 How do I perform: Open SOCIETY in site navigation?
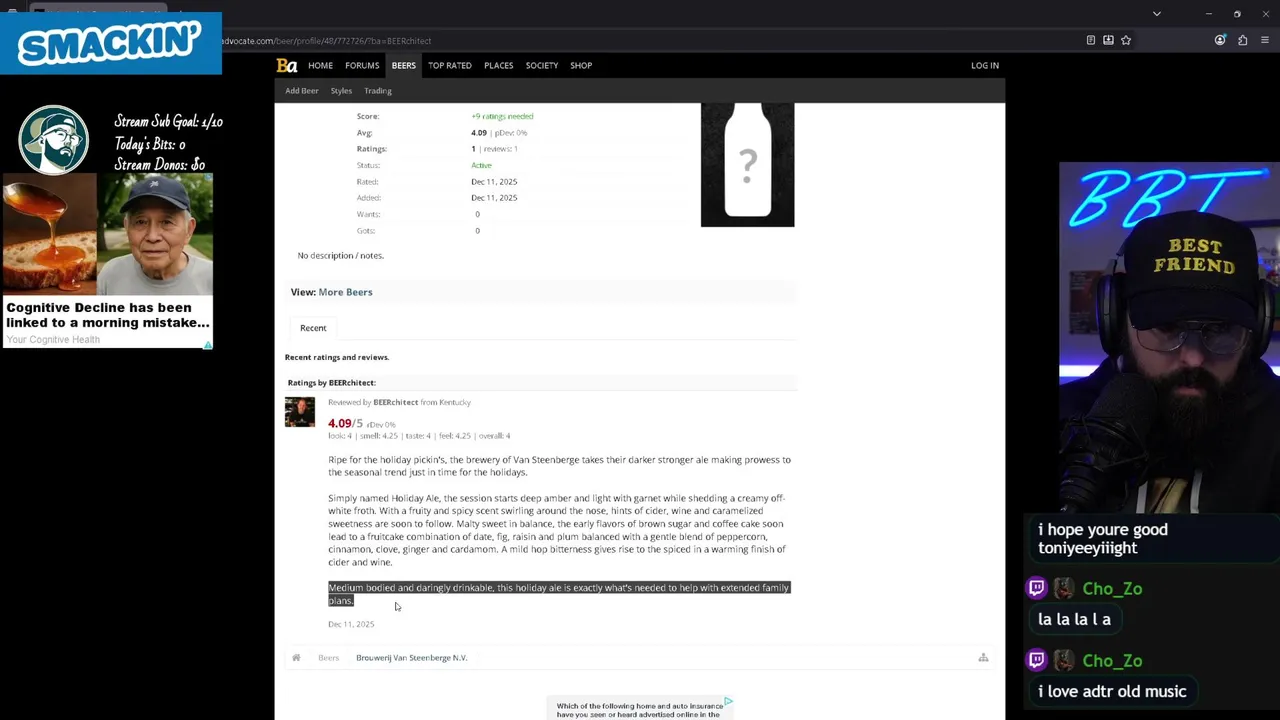(x=542, y=65)
